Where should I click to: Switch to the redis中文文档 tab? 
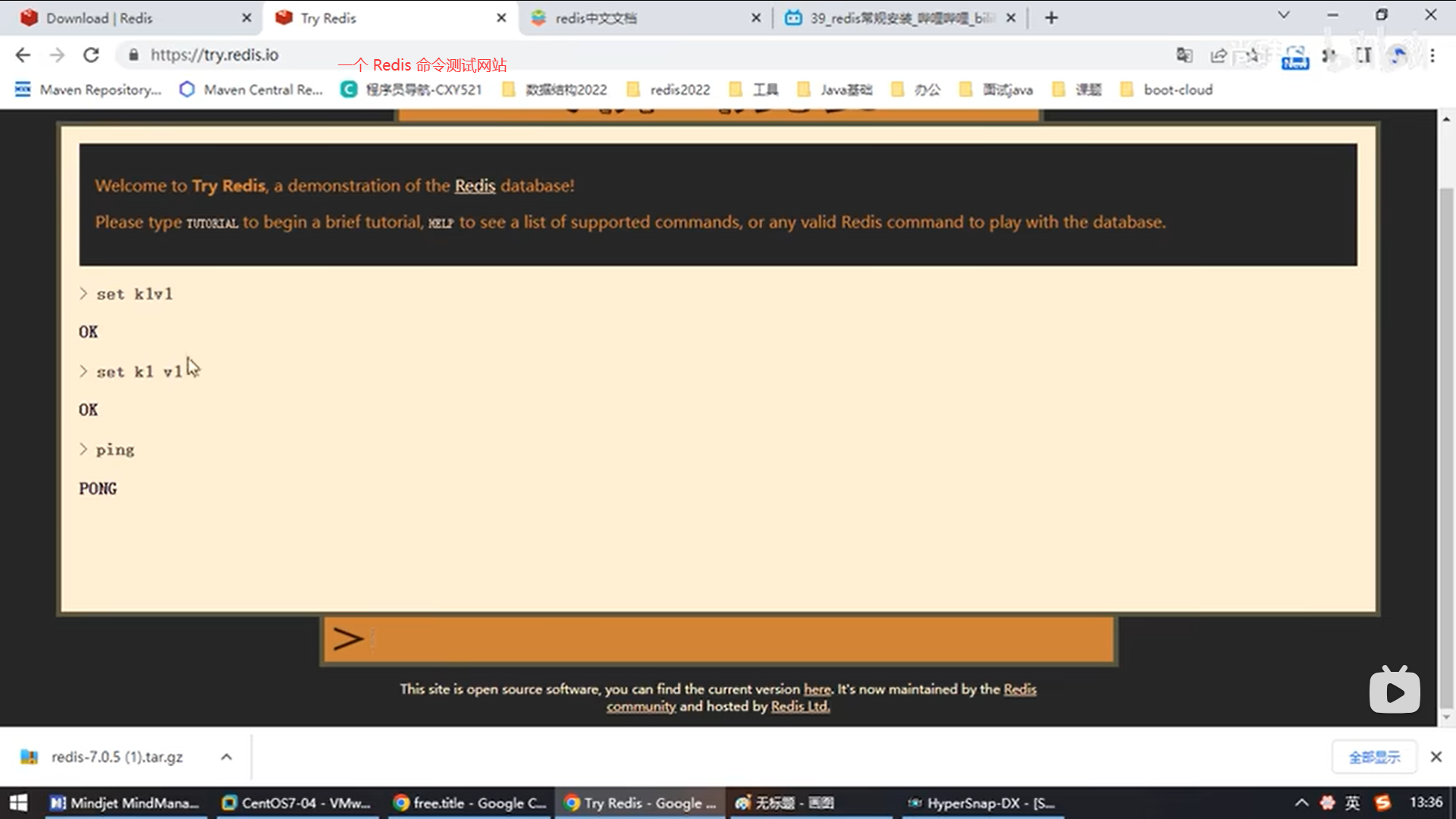click(x=595, y=18)
